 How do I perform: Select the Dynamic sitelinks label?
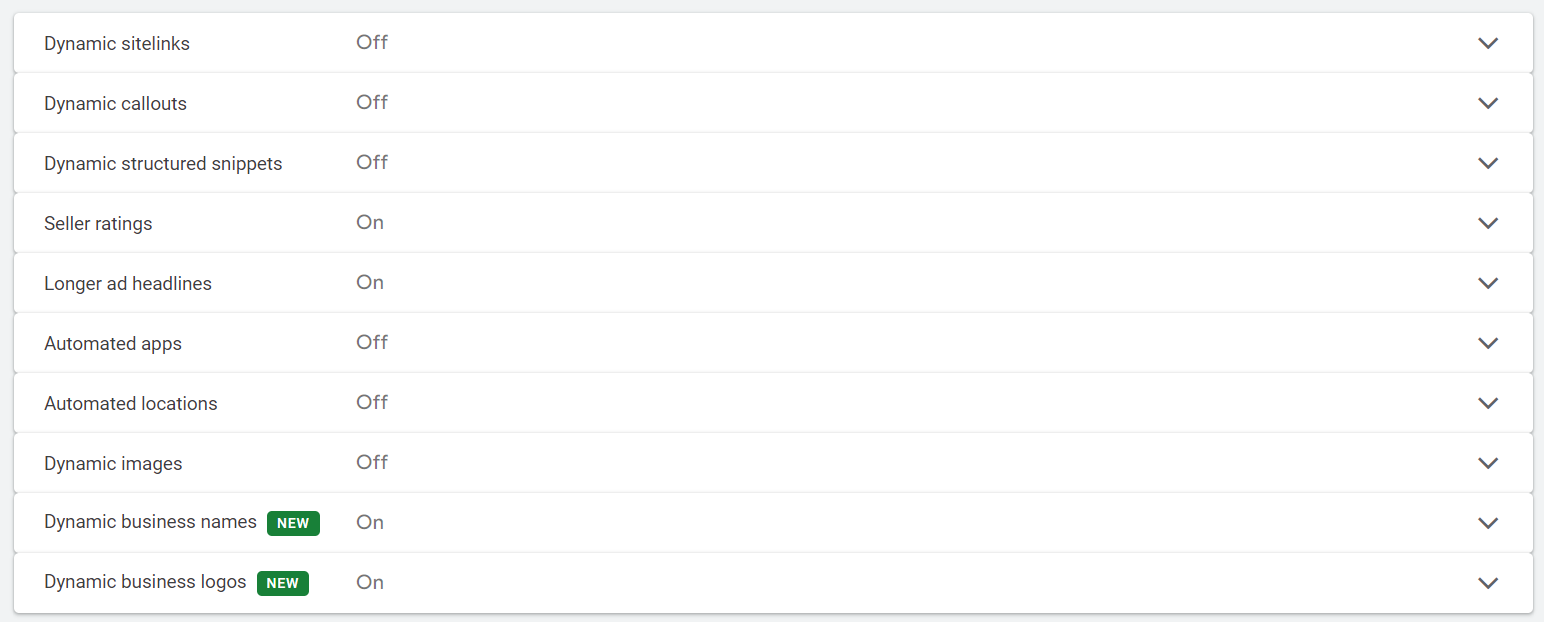coord(117,43)
